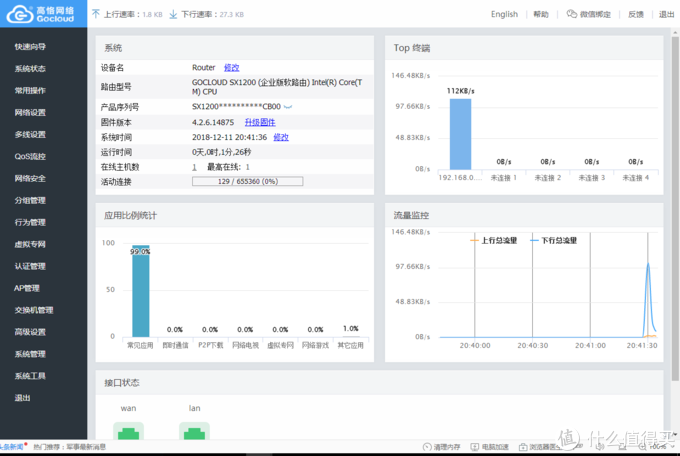This screenshot has height=456, width=680.
Task: Open 网络安全 sidebar menu
Action: pos(30,178)
